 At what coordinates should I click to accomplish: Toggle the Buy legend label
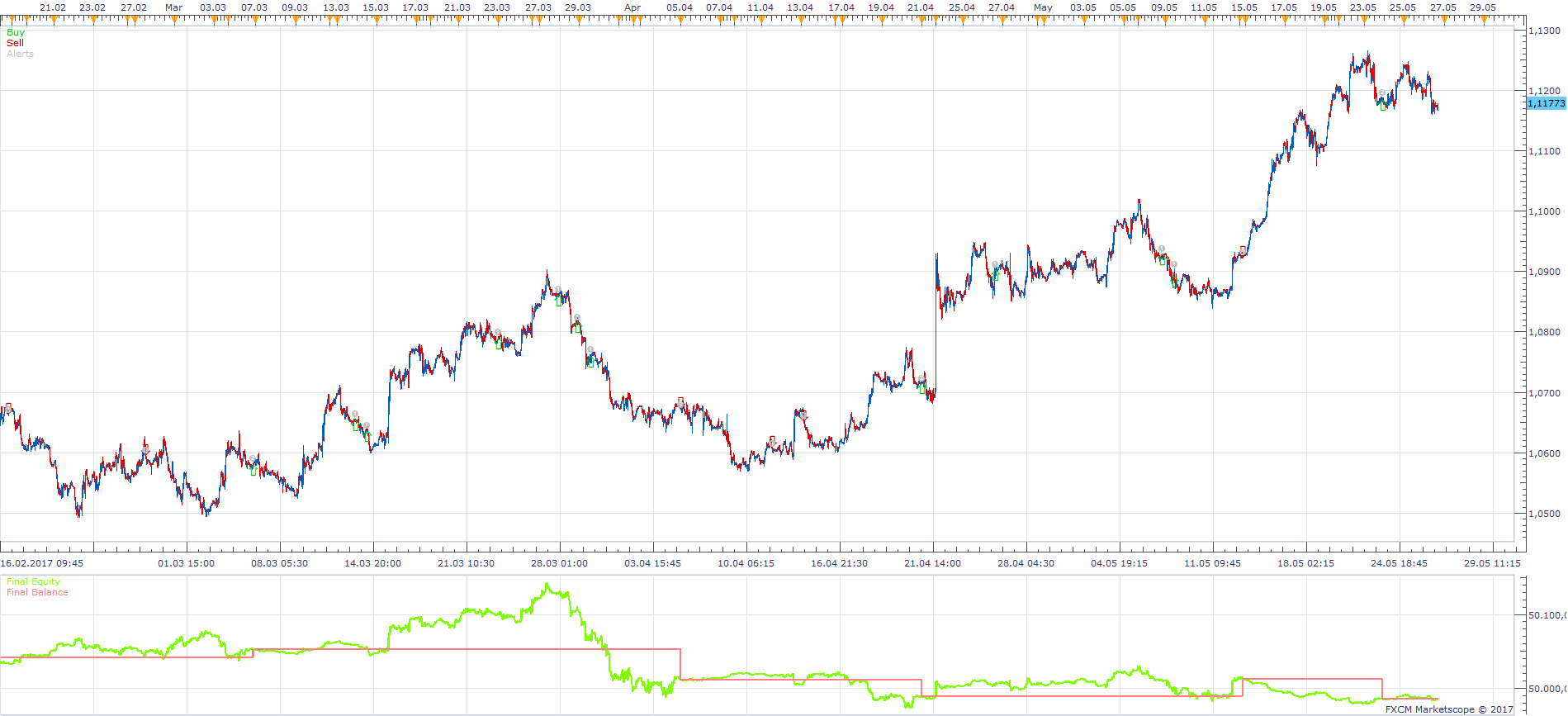(16, 32)
